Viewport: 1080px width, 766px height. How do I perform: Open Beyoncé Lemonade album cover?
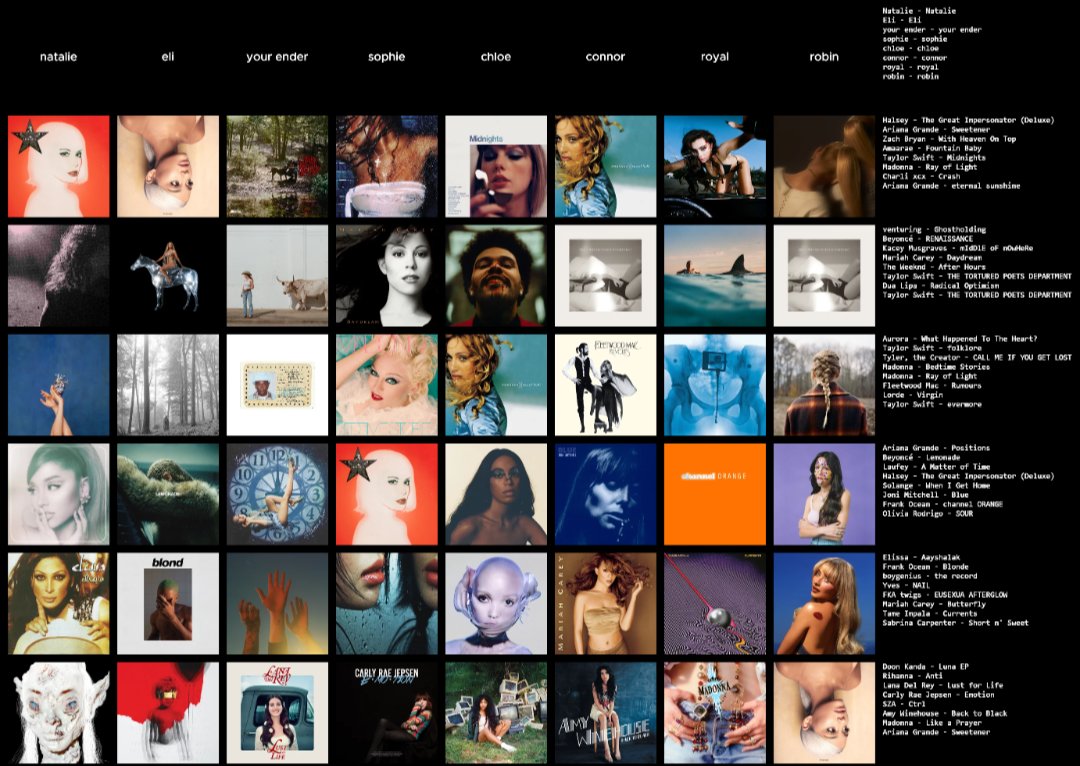pyautogui.click(x=168, y=494)
